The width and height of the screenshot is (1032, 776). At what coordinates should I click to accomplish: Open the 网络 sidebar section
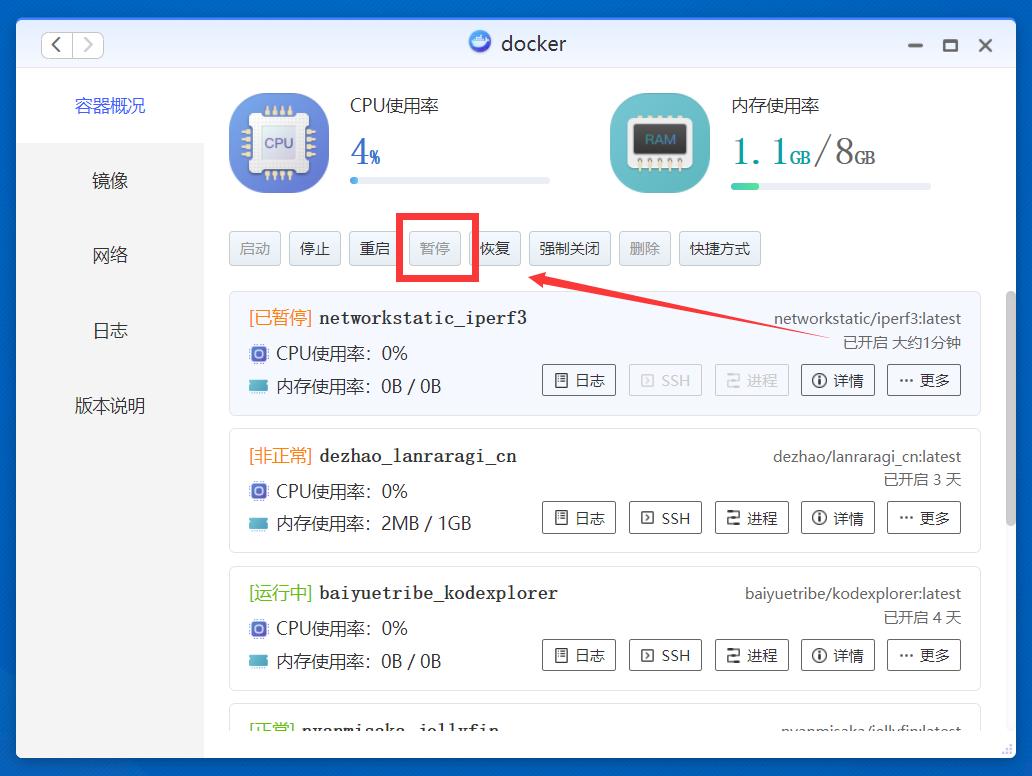pos(110,255)
